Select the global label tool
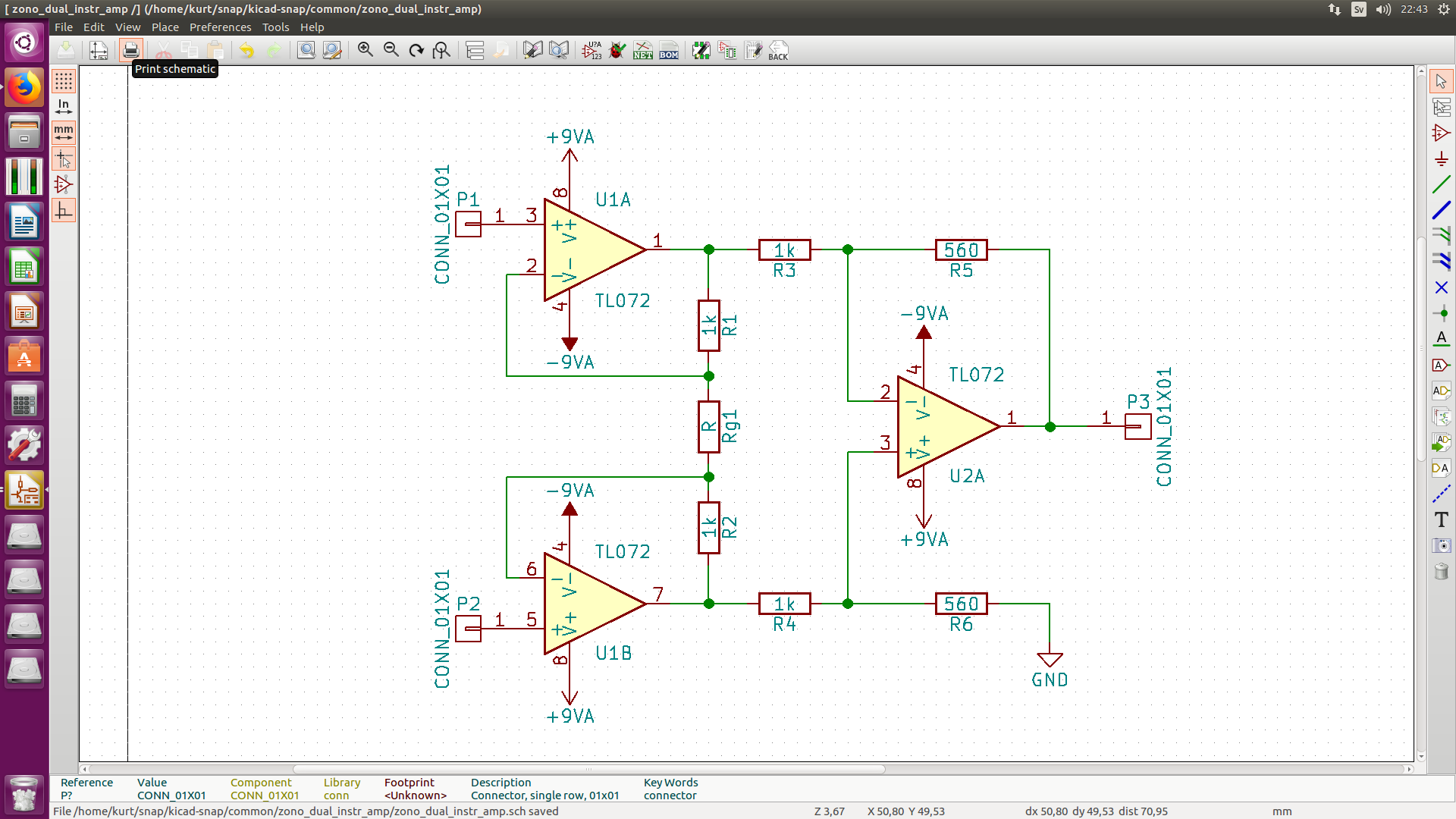 tap(1442, 365)
